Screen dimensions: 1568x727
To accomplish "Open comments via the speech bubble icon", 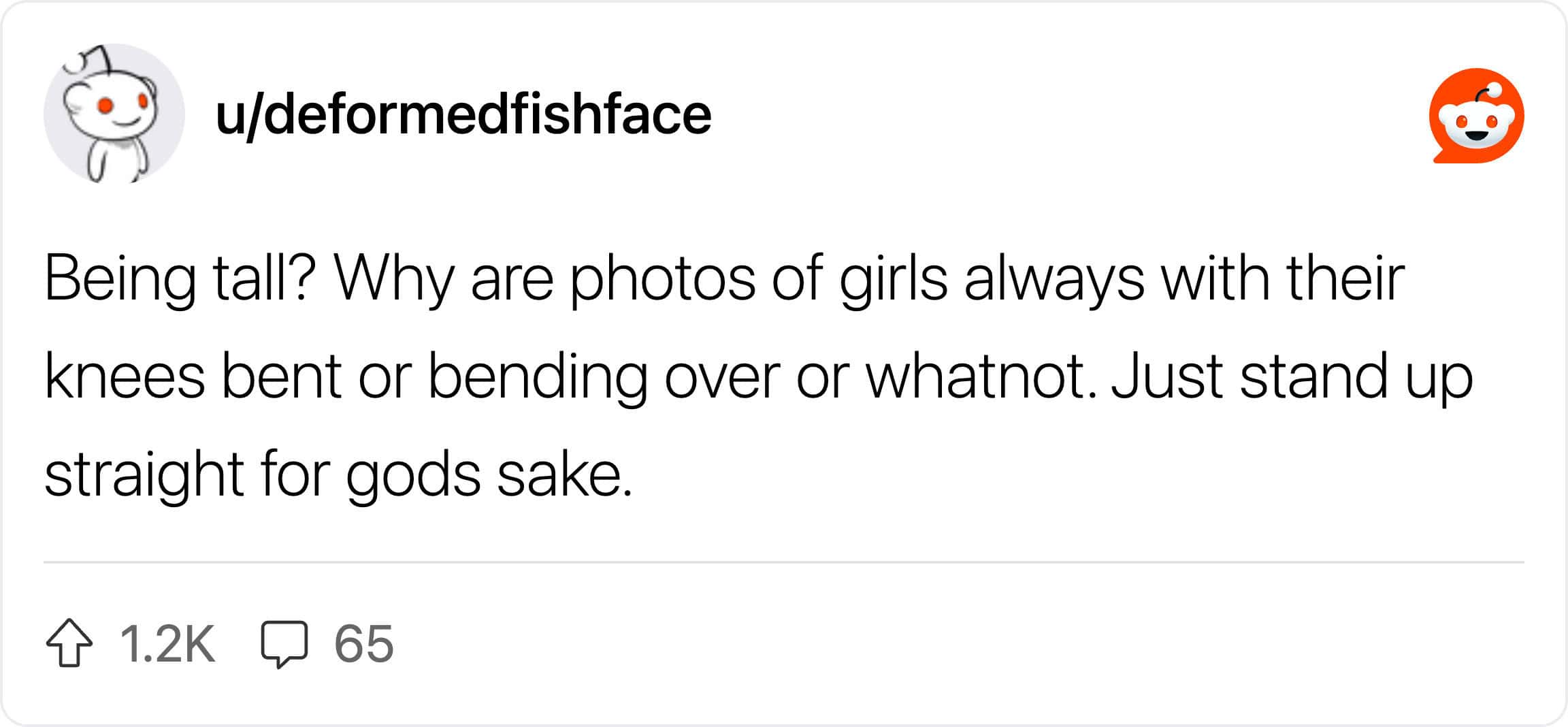I will tap(284, 643).
